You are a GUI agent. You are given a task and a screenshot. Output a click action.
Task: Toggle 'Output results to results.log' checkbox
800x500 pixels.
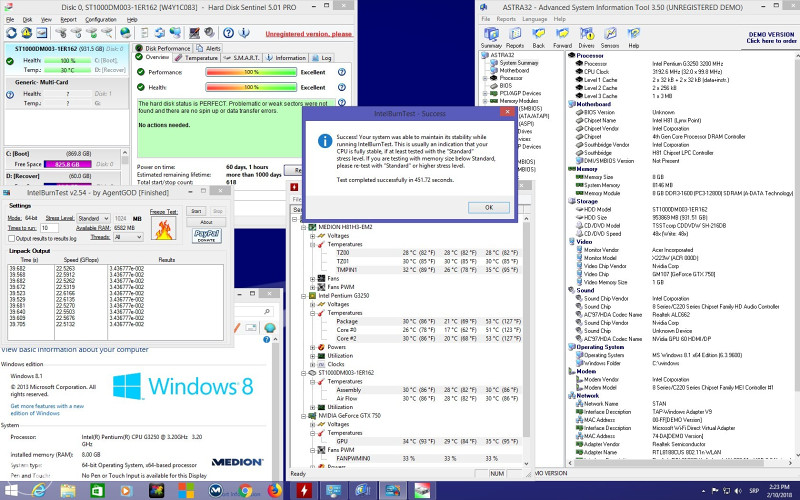click(x=11, y=238)
